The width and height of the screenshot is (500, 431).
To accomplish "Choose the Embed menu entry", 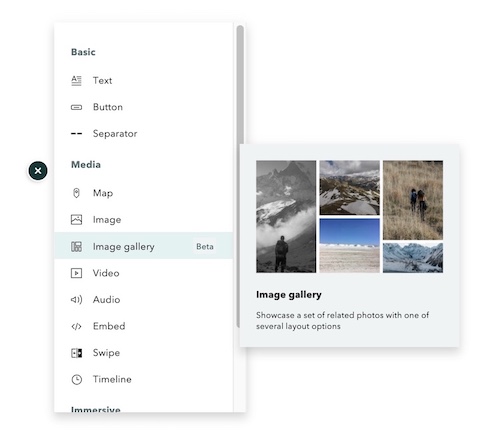I will coord(144,326).
